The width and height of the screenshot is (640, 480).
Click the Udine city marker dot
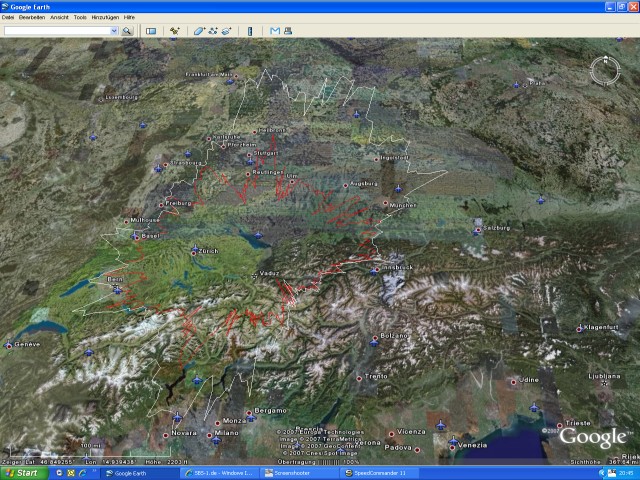(513, 382)
